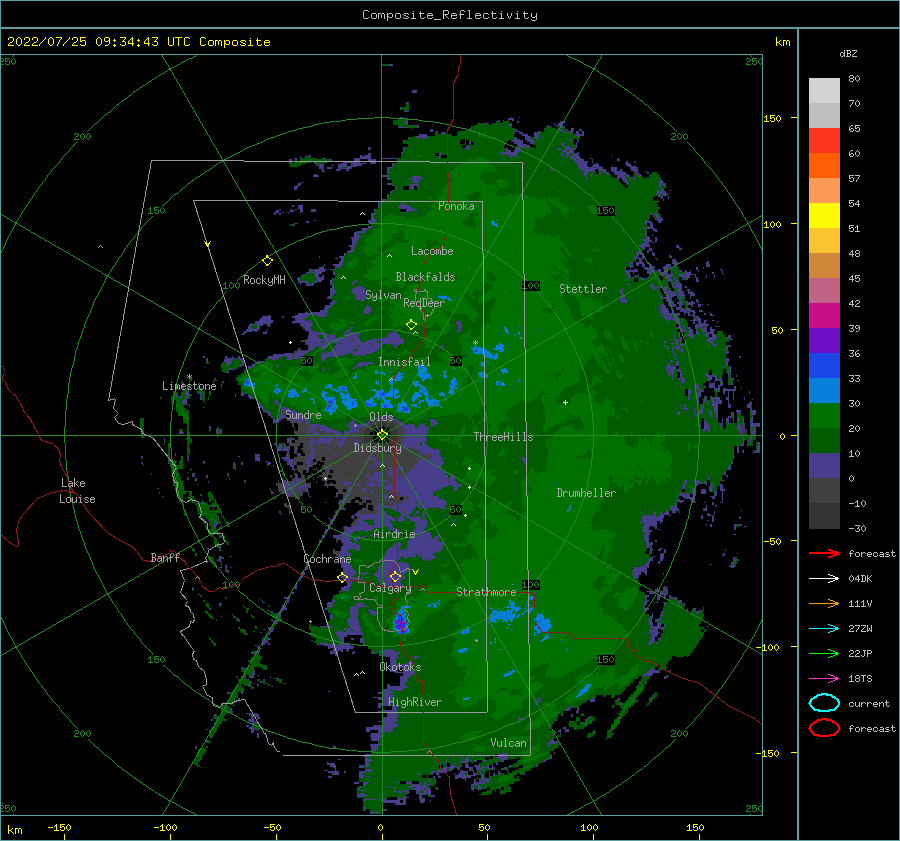Click the ThreeHills label

(503, 437)
